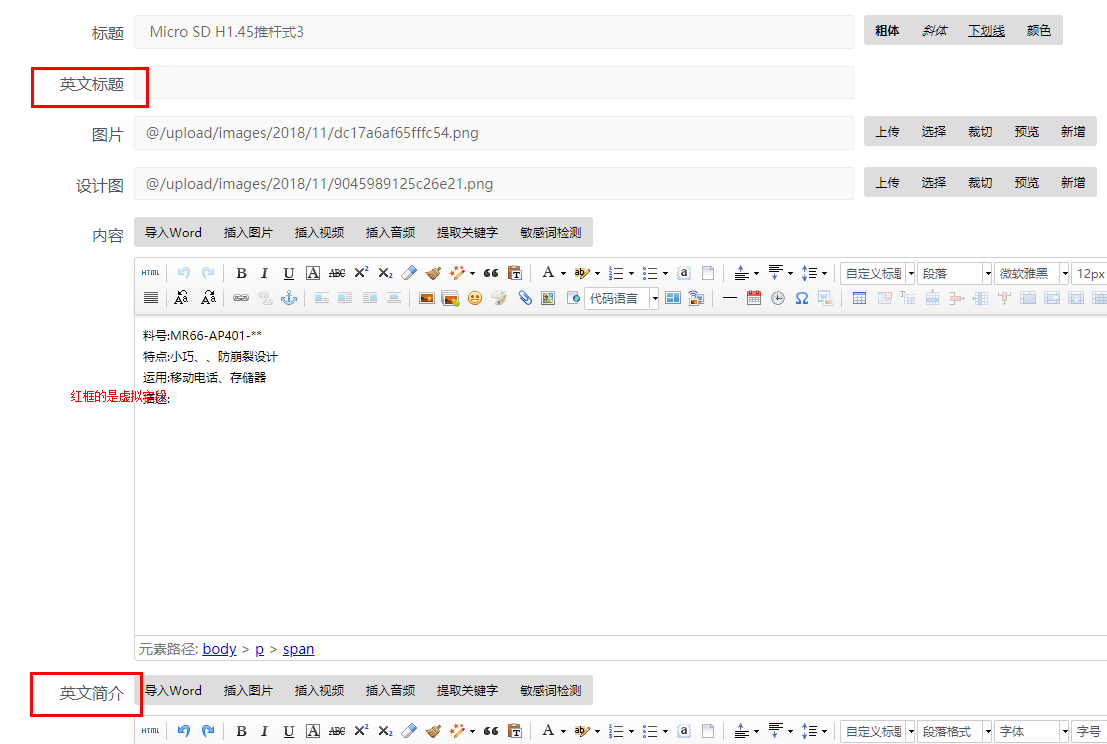The width and height of the screenshot is (1107, 744).
Task: Apply subscript in the 内容 editor toolbar
Action: coord(385,272)
